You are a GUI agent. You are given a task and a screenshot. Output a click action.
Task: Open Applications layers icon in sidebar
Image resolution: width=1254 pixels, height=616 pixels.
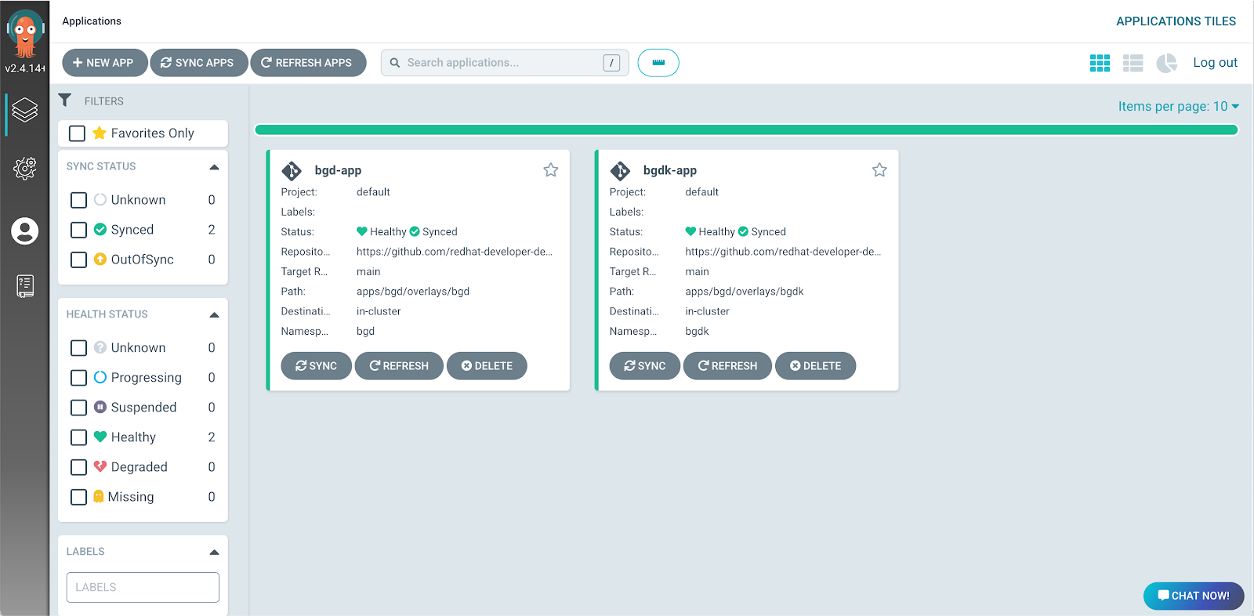pyautogui.click(x=25, y=110)
